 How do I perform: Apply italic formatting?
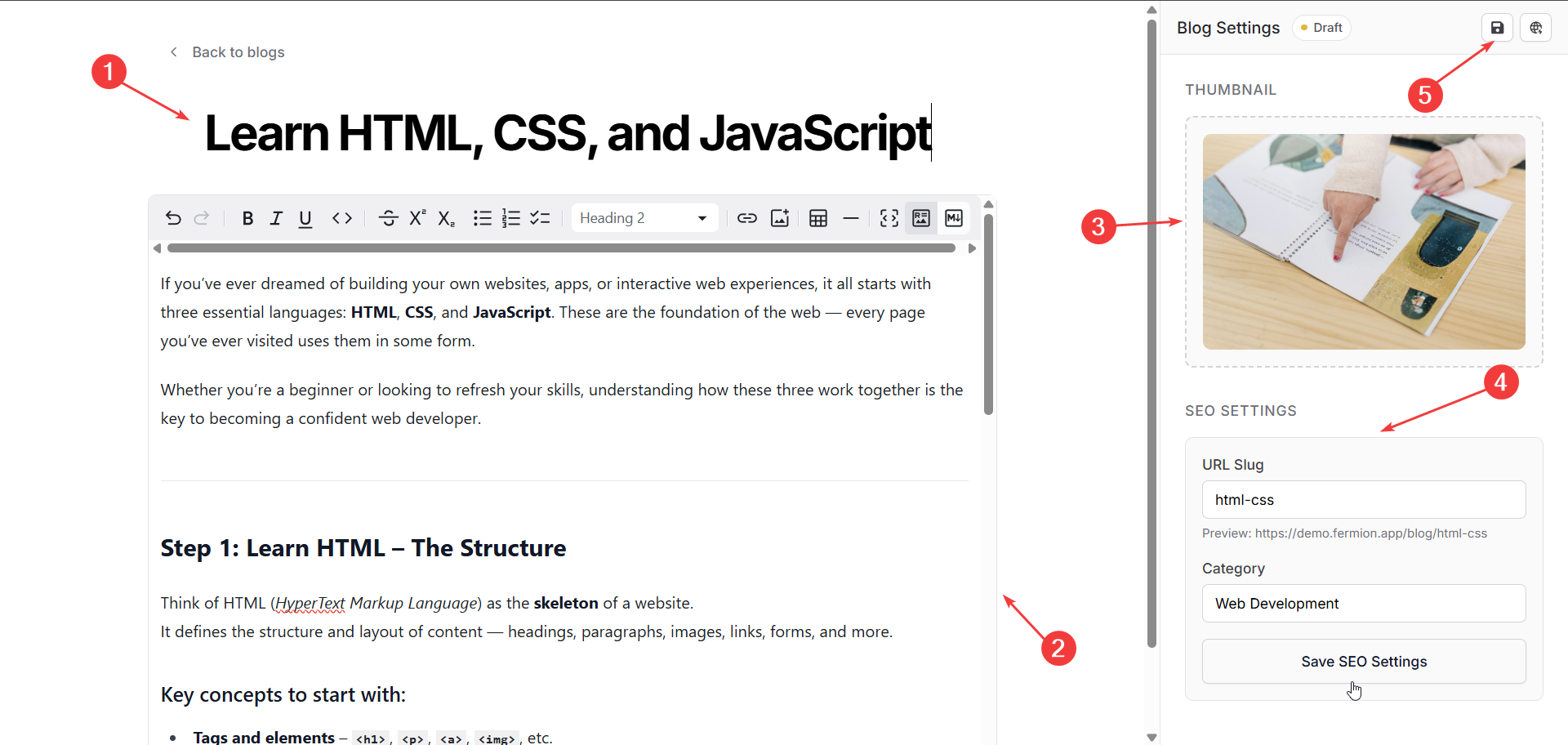click(276, 218)
